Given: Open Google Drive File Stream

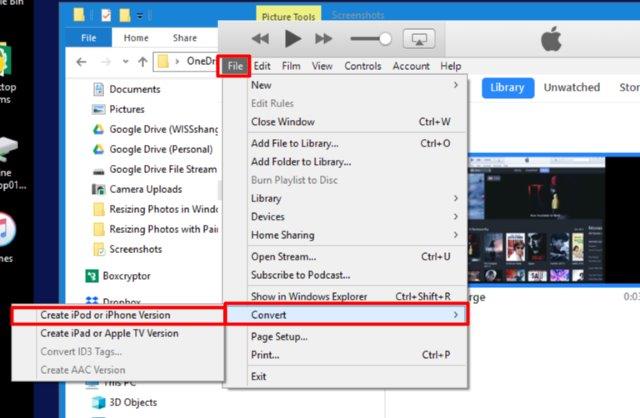Looking at the screenshot, I should coord(155,169).
